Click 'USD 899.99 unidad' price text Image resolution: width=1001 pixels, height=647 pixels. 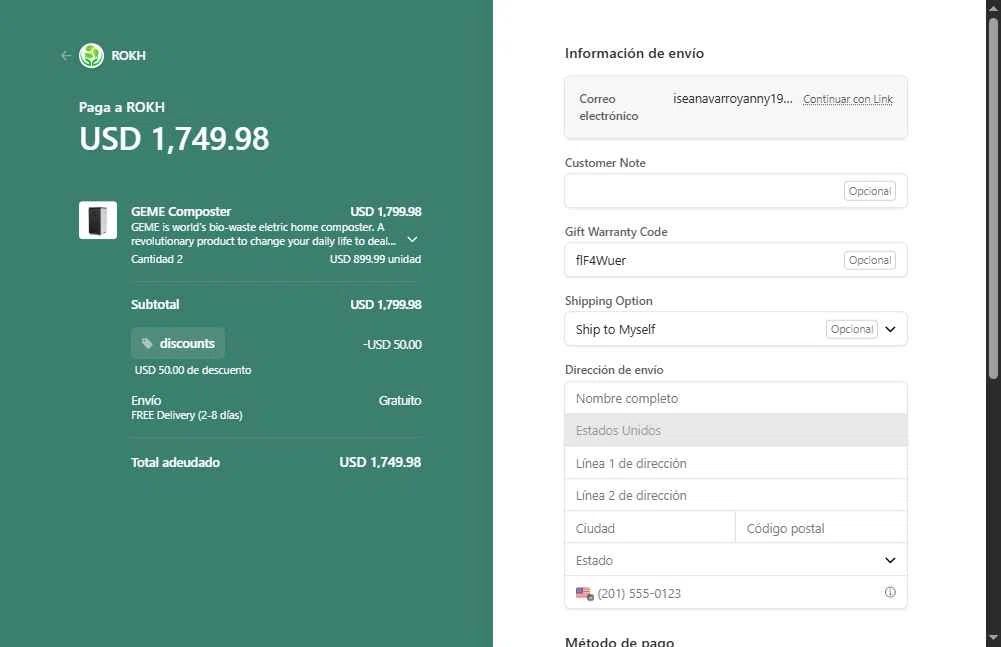pyautogui.click(x=375, y=259)
